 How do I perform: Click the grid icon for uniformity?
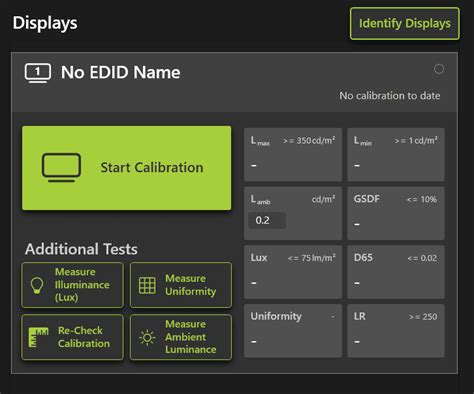click(147, 285)
